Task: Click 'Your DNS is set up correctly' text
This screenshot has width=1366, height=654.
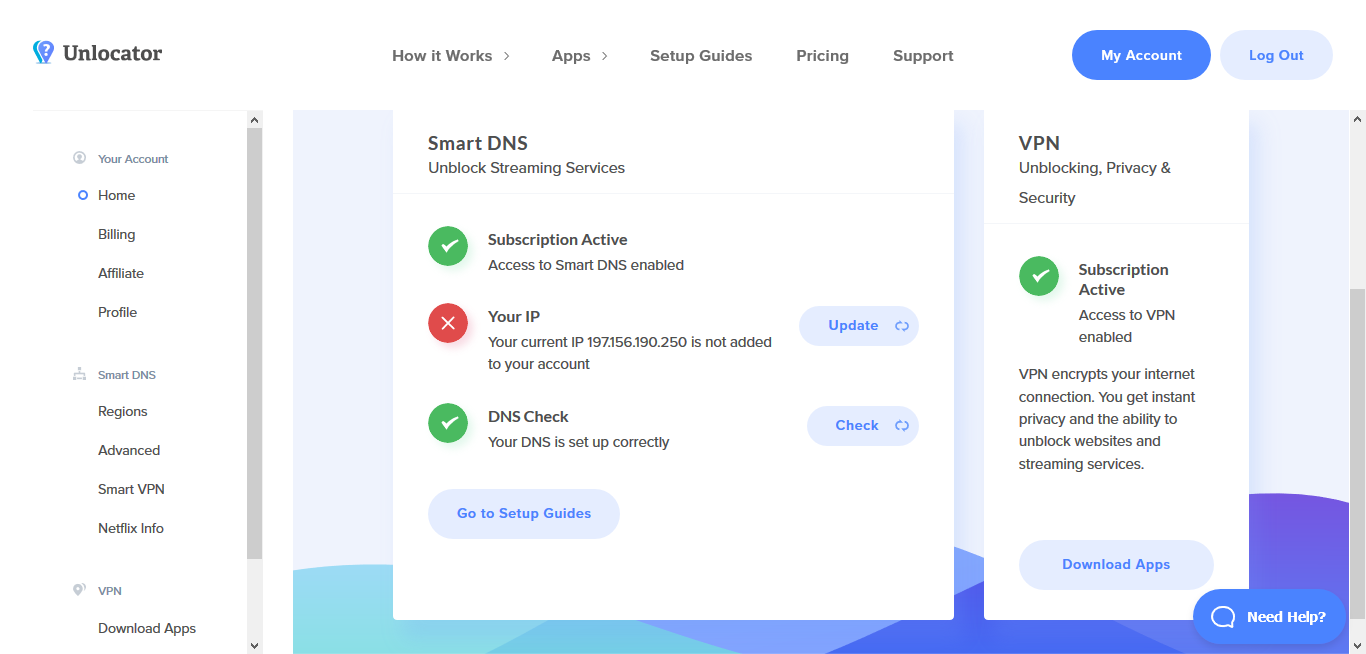Action: point(578,442)
